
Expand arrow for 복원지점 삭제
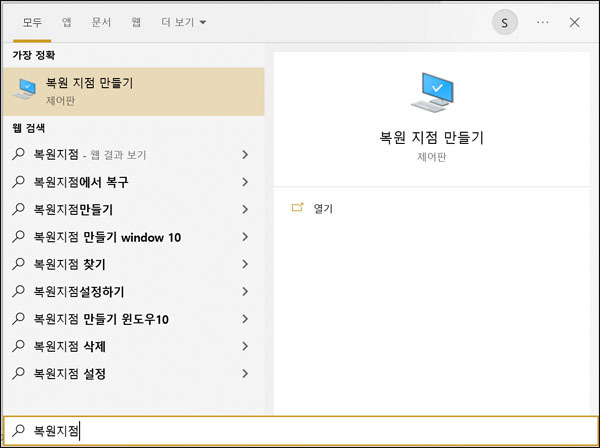(x=245, y=347)
